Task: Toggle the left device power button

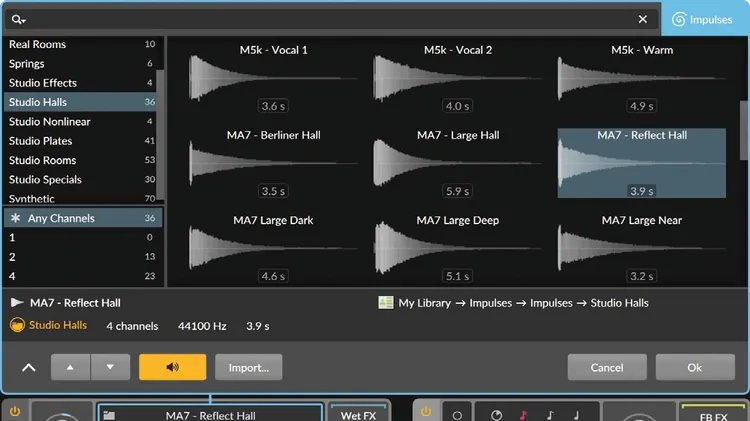Action: point(15,411)
